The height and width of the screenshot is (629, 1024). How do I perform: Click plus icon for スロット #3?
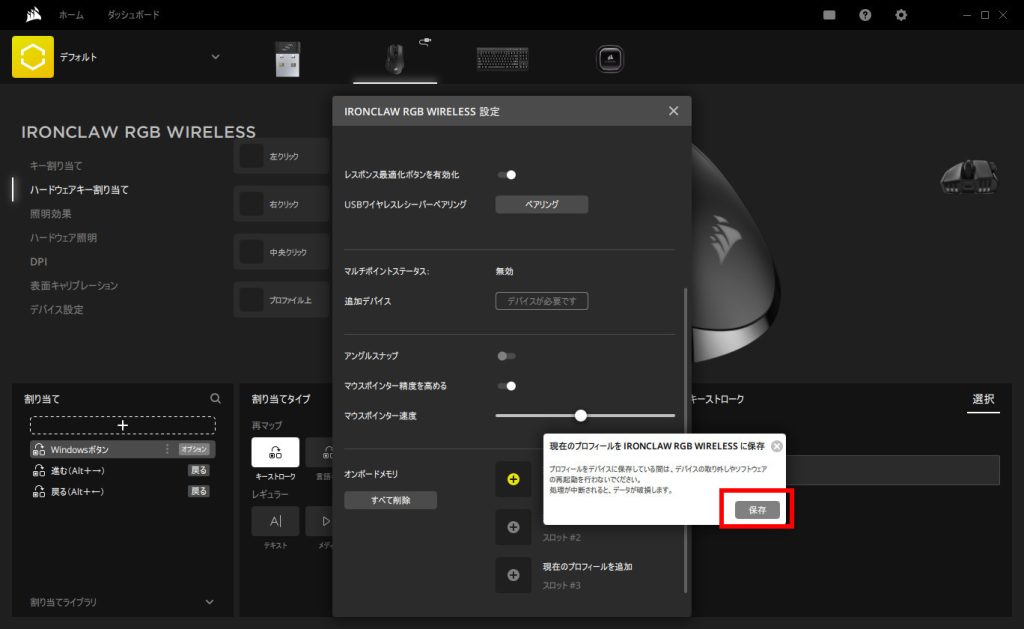513,575
